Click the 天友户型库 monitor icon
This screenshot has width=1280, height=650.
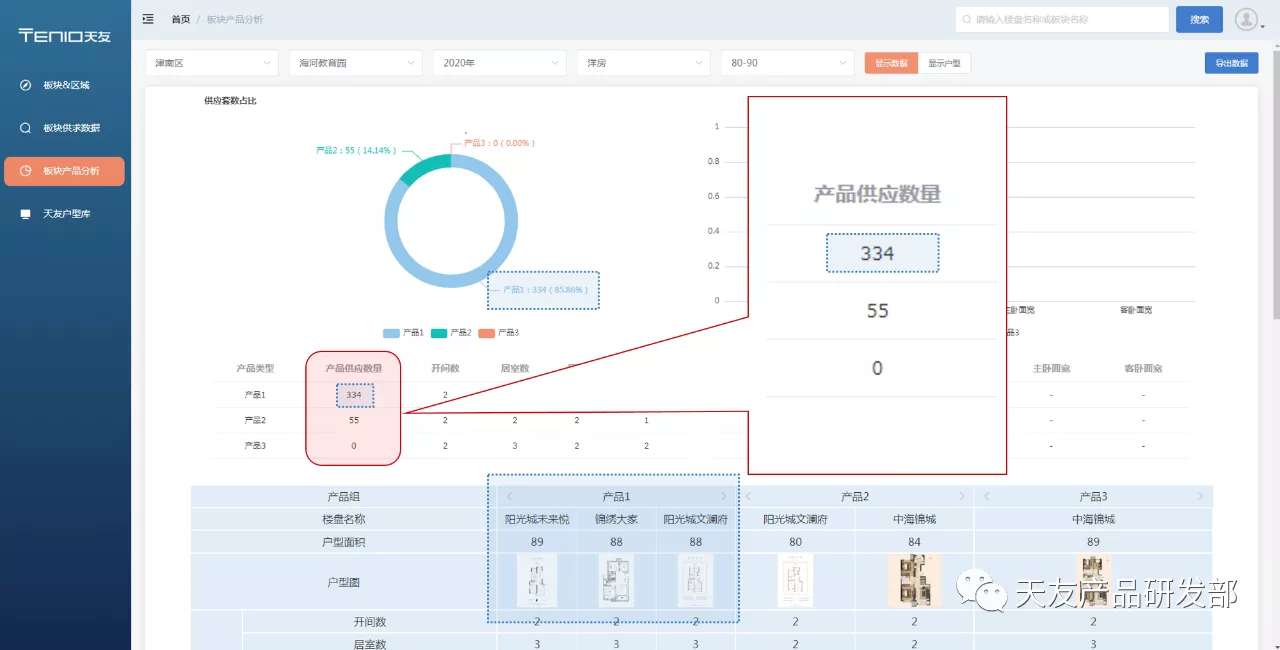22,213
